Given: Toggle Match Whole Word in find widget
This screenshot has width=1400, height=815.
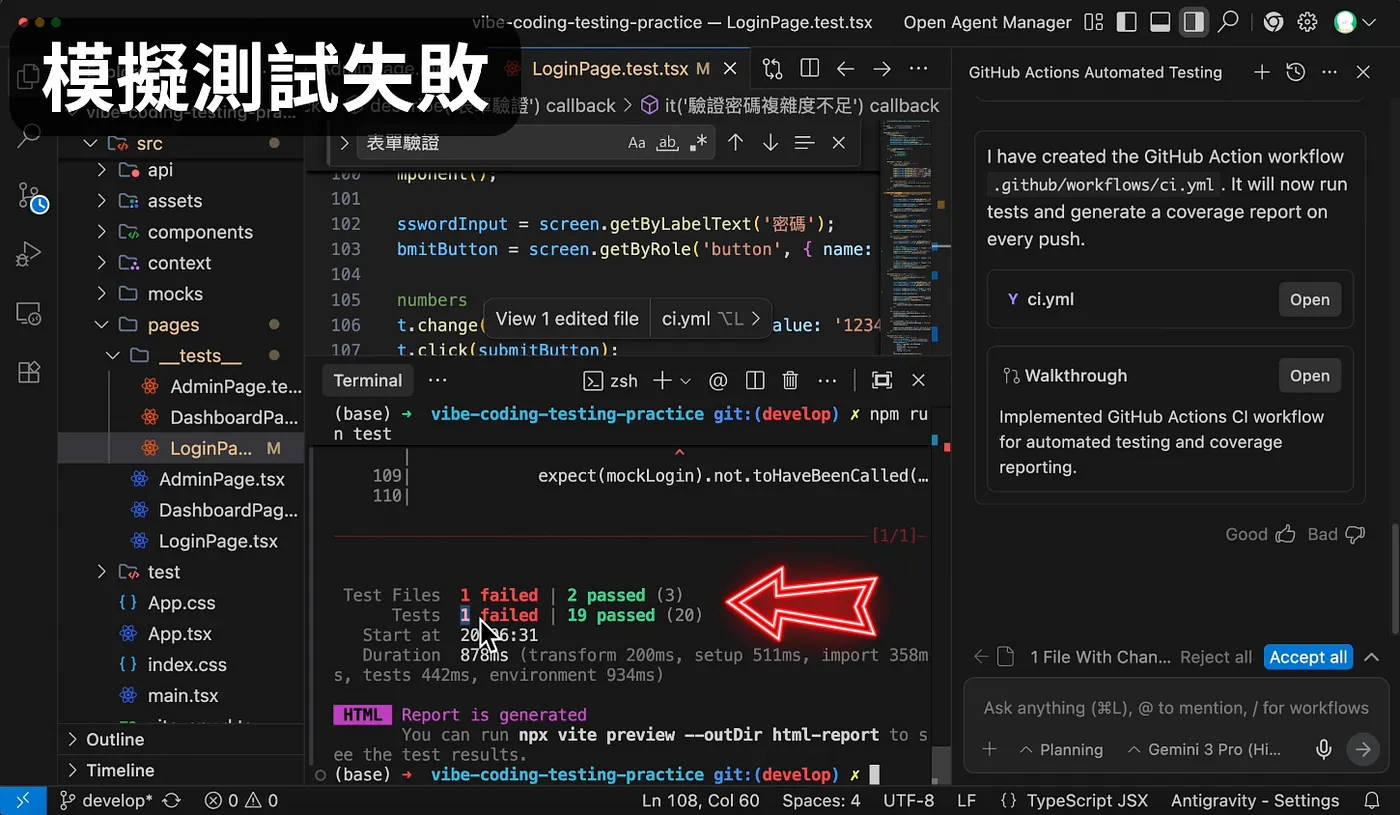Looking at the screenshot, I should [x=666, y=143].
